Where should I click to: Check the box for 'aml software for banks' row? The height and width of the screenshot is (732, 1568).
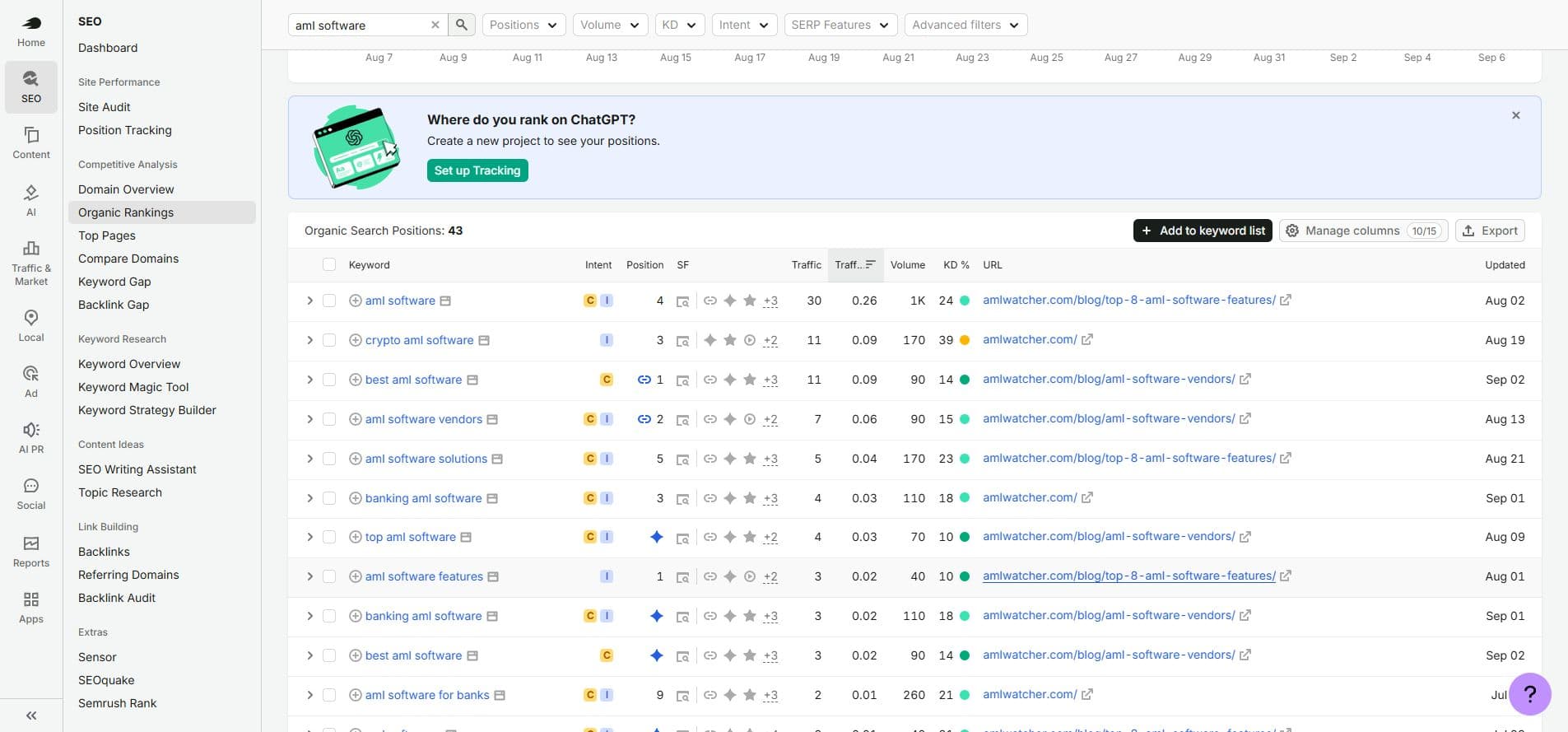[x=329, y=695]
